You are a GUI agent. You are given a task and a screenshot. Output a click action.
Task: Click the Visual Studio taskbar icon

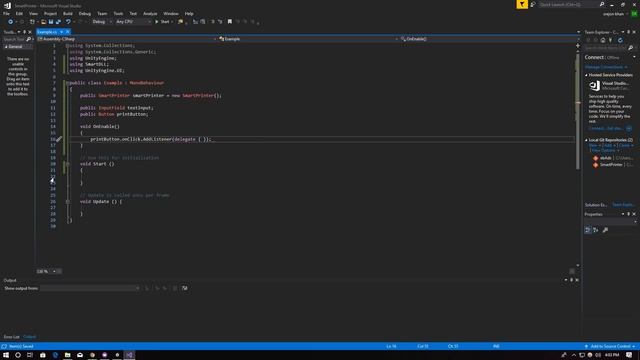click(x=129, y=355)
